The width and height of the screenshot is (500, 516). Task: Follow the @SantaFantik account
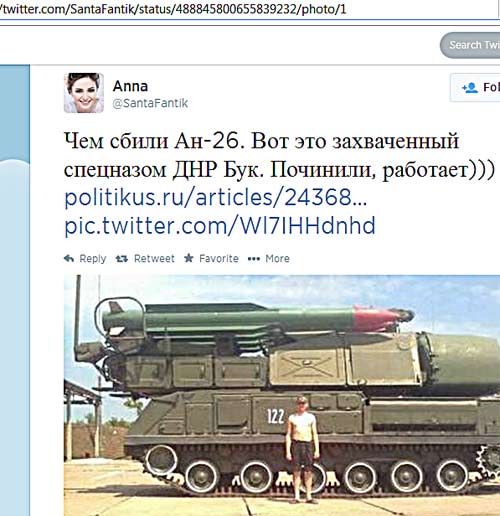476,88
